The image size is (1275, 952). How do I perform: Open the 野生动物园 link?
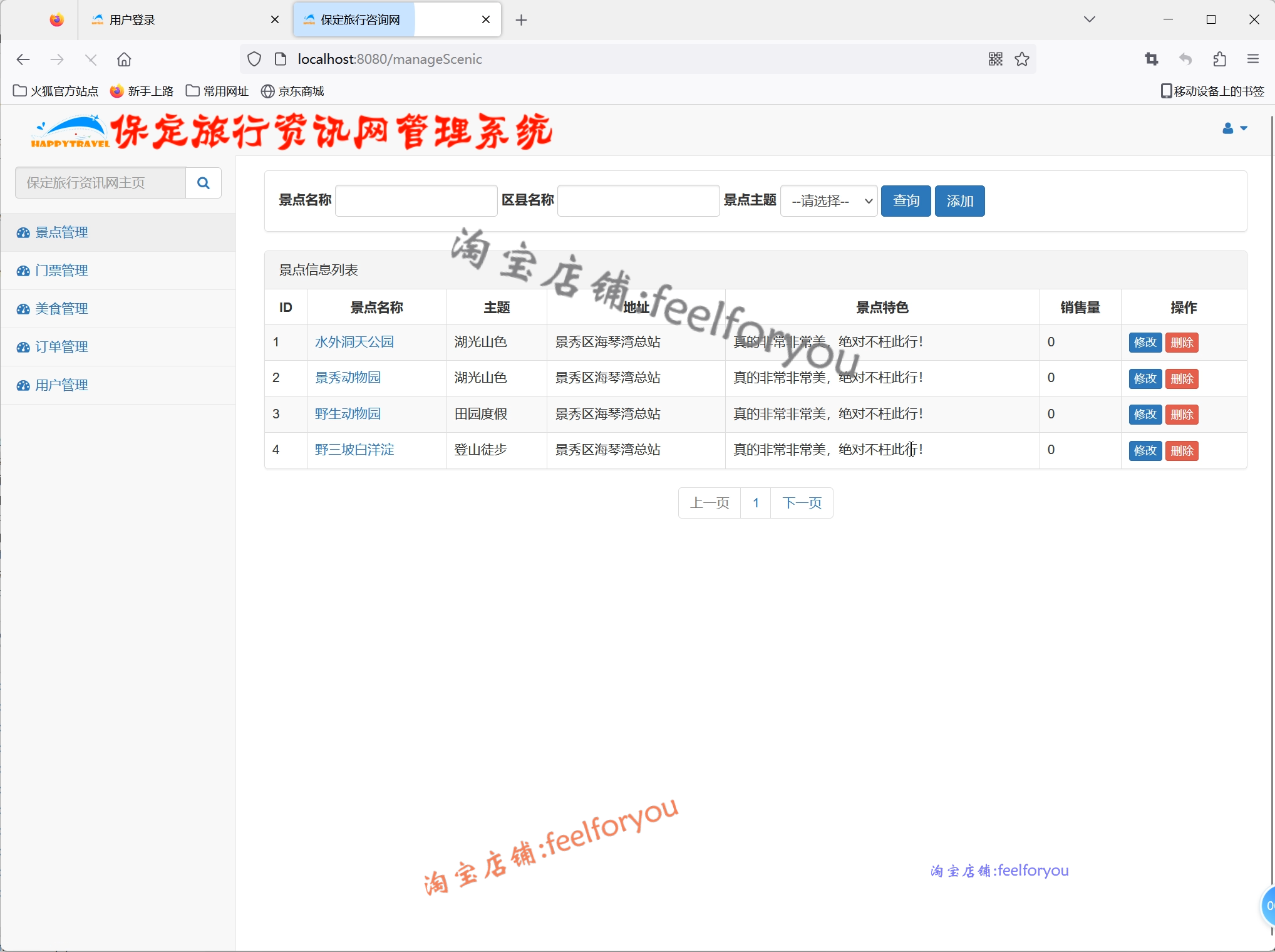[348, 414]
